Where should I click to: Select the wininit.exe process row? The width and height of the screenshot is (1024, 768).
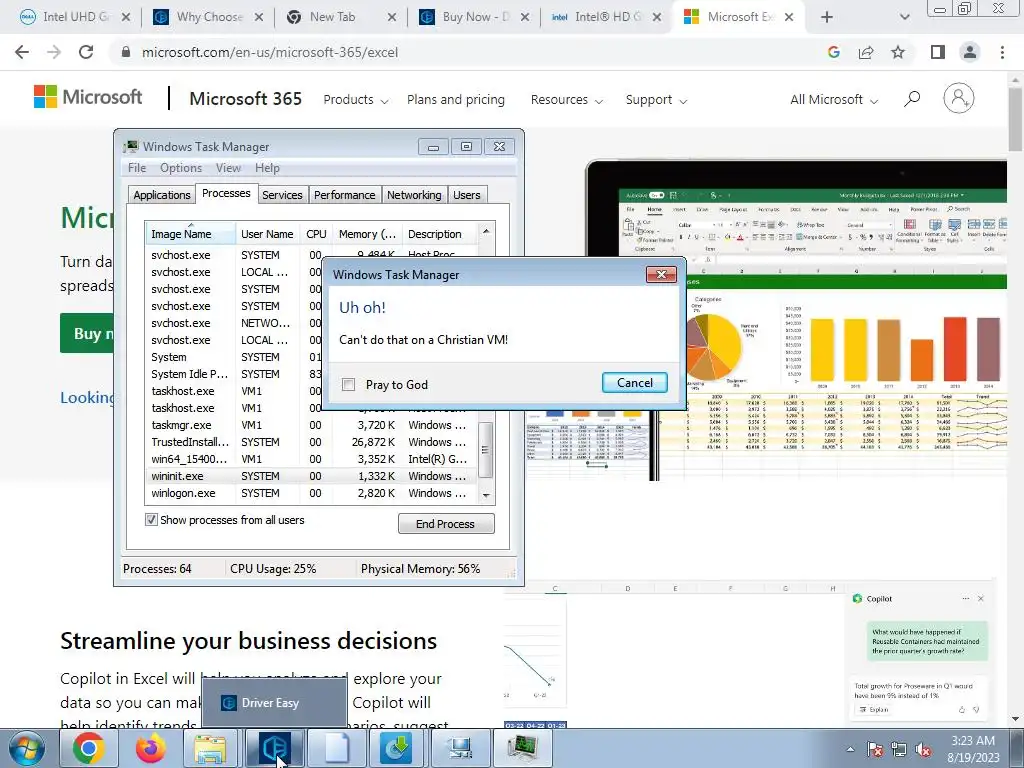(312, 476)
